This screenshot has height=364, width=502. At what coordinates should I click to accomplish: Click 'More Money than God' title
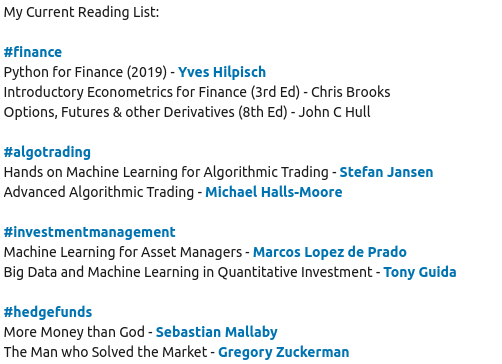[74, 332]
